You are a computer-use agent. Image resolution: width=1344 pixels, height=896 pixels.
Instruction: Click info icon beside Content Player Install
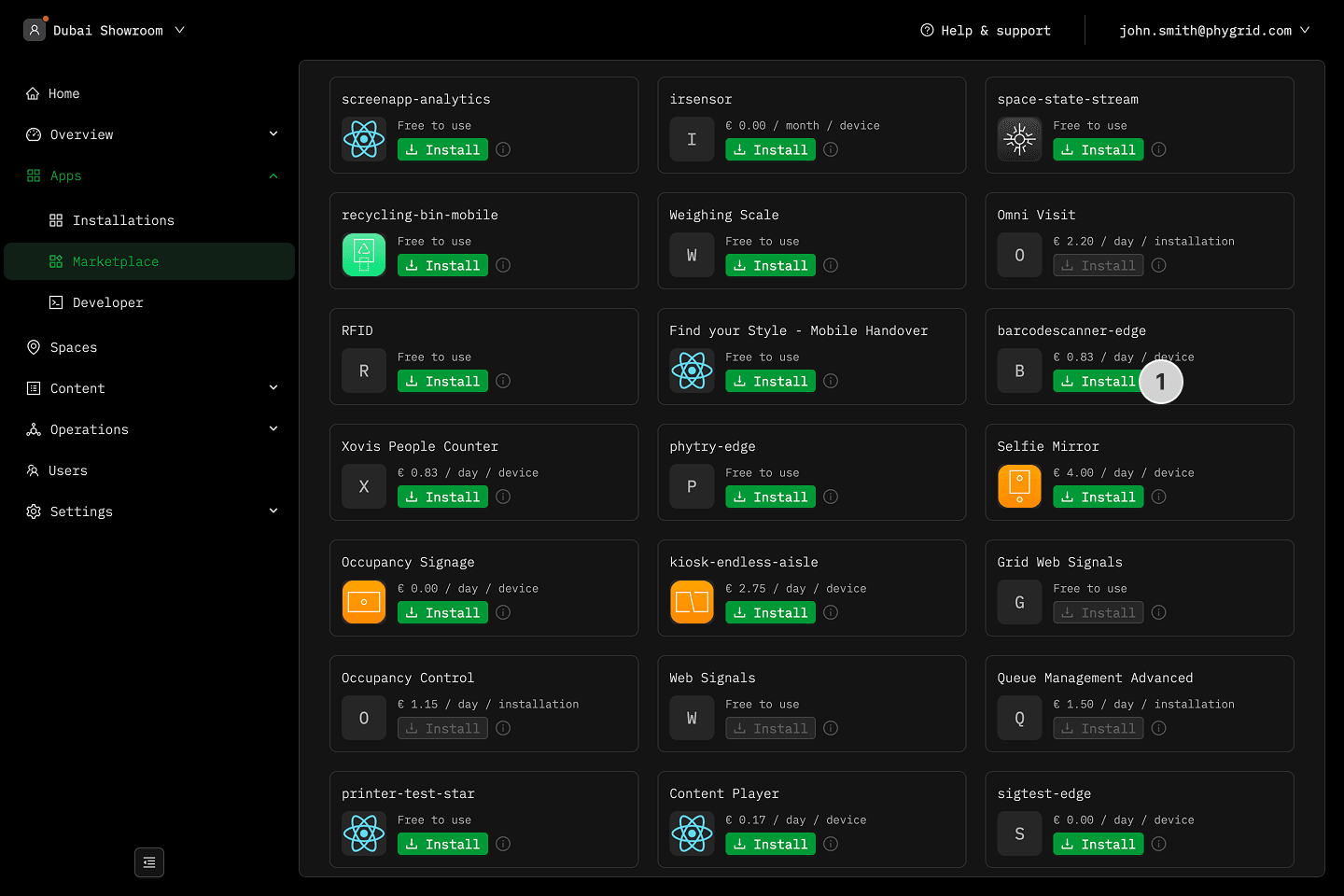coord(831,844)
